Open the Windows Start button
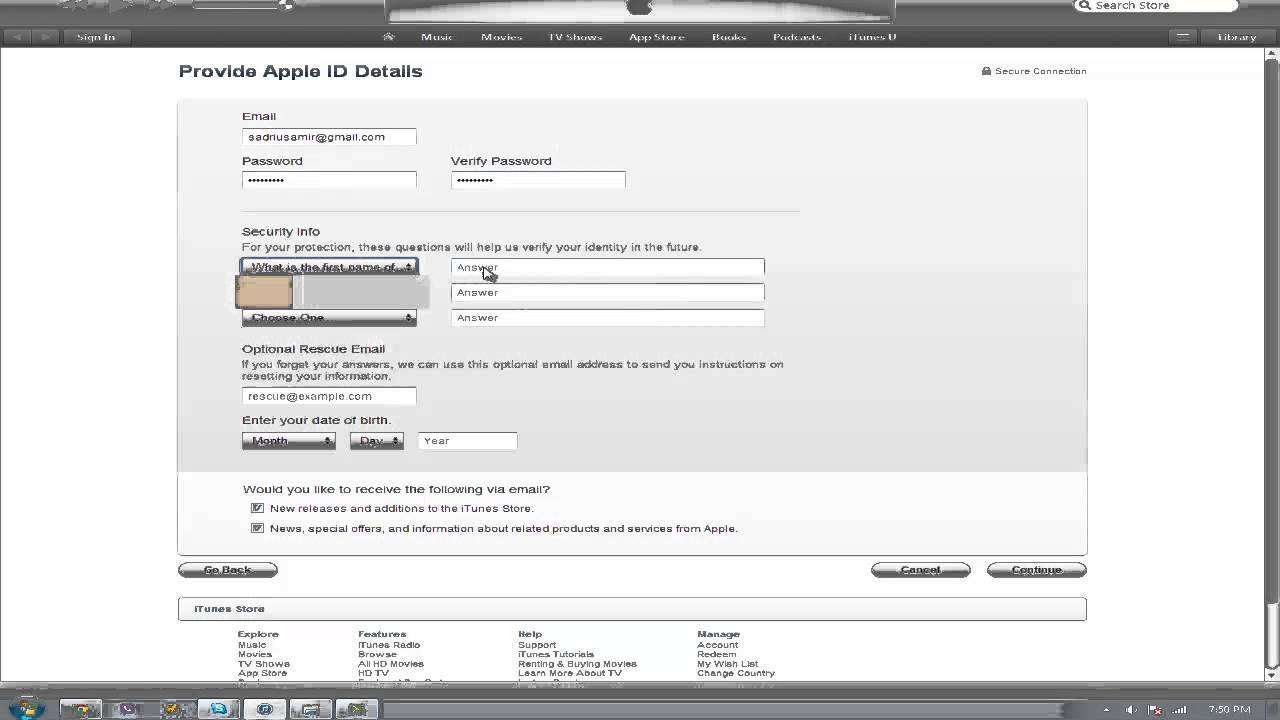Image resolution: width=1280 pixels, height=720 pixels. pyautogui.click(x=25, y=709)
